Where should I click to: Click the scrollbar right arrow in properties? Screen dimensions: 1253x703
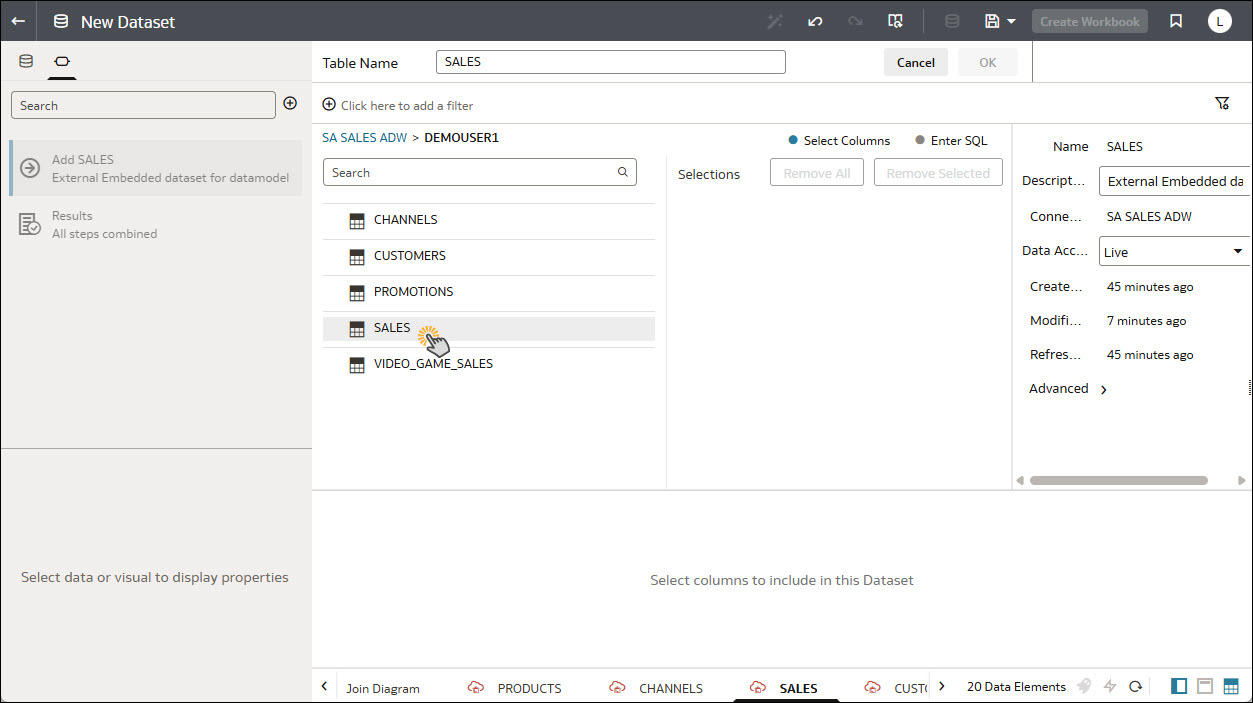pyautogui.click(x=1242, y=481)
